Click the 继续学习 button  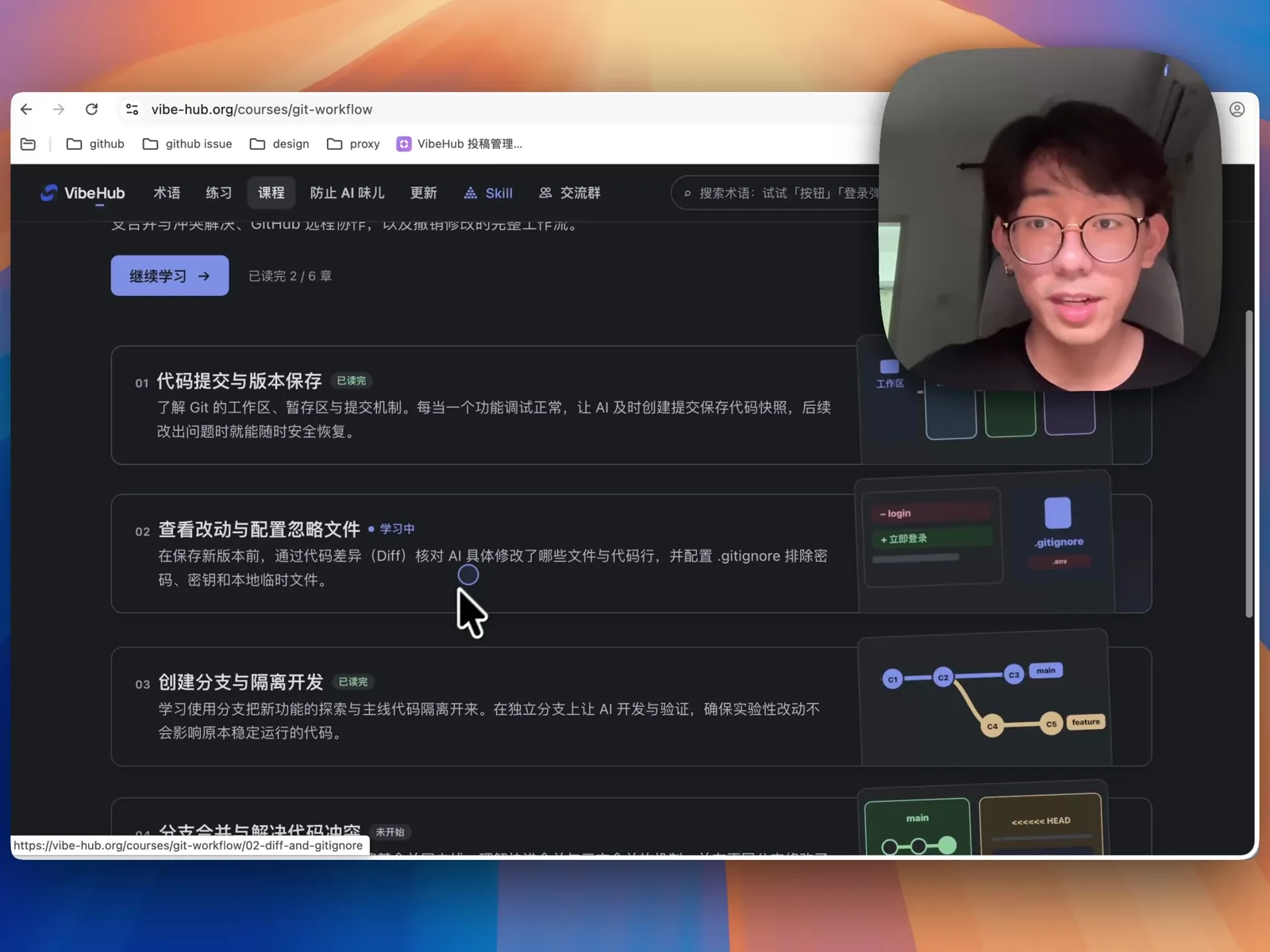coord(170,275)
